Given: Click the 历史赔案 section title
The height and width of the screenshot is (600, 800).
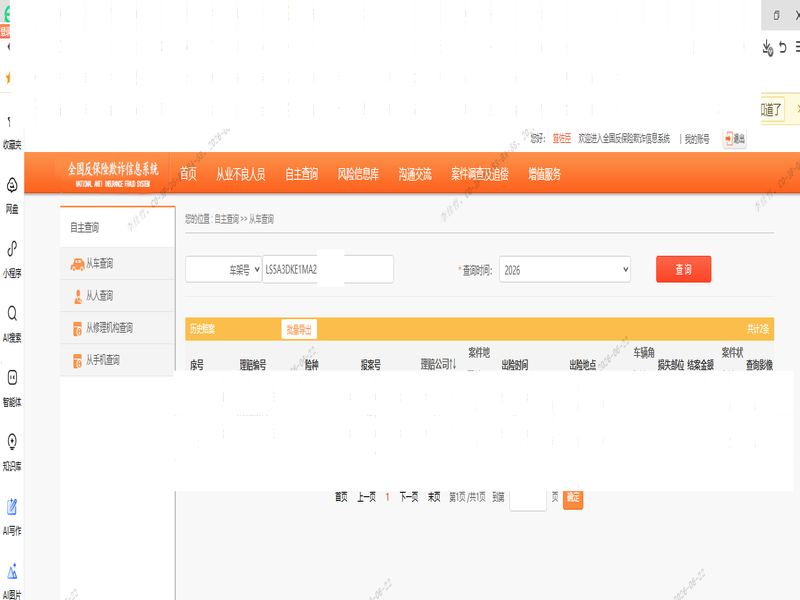Looking at the screenshot, I should click(x=203, y=329).
